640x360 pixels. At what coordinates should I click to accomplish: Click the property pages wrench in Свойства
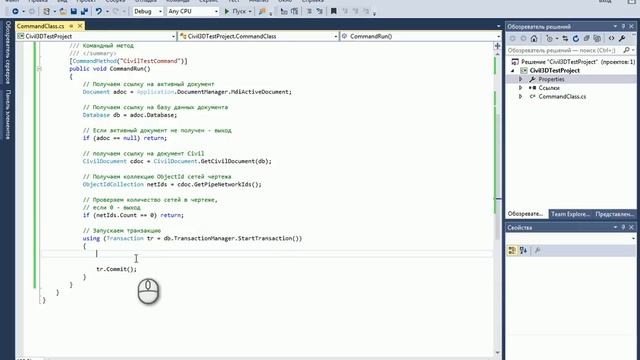(538, 251)
